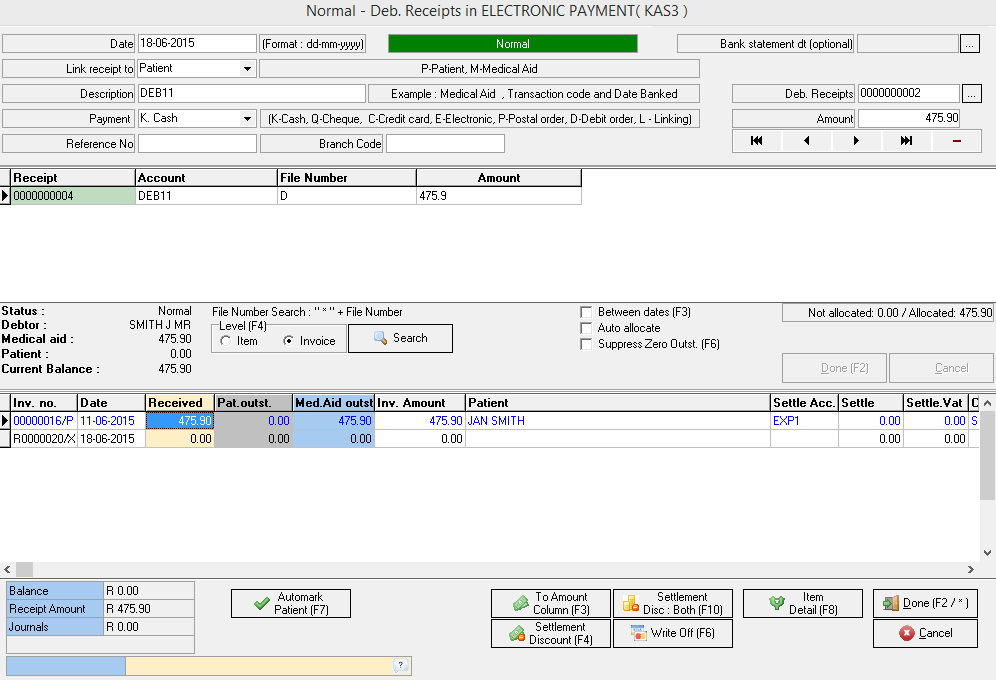This screenshot has width=996, height=680.
Task: Enable Between dates (F3) checkbox
Action: 587,312
